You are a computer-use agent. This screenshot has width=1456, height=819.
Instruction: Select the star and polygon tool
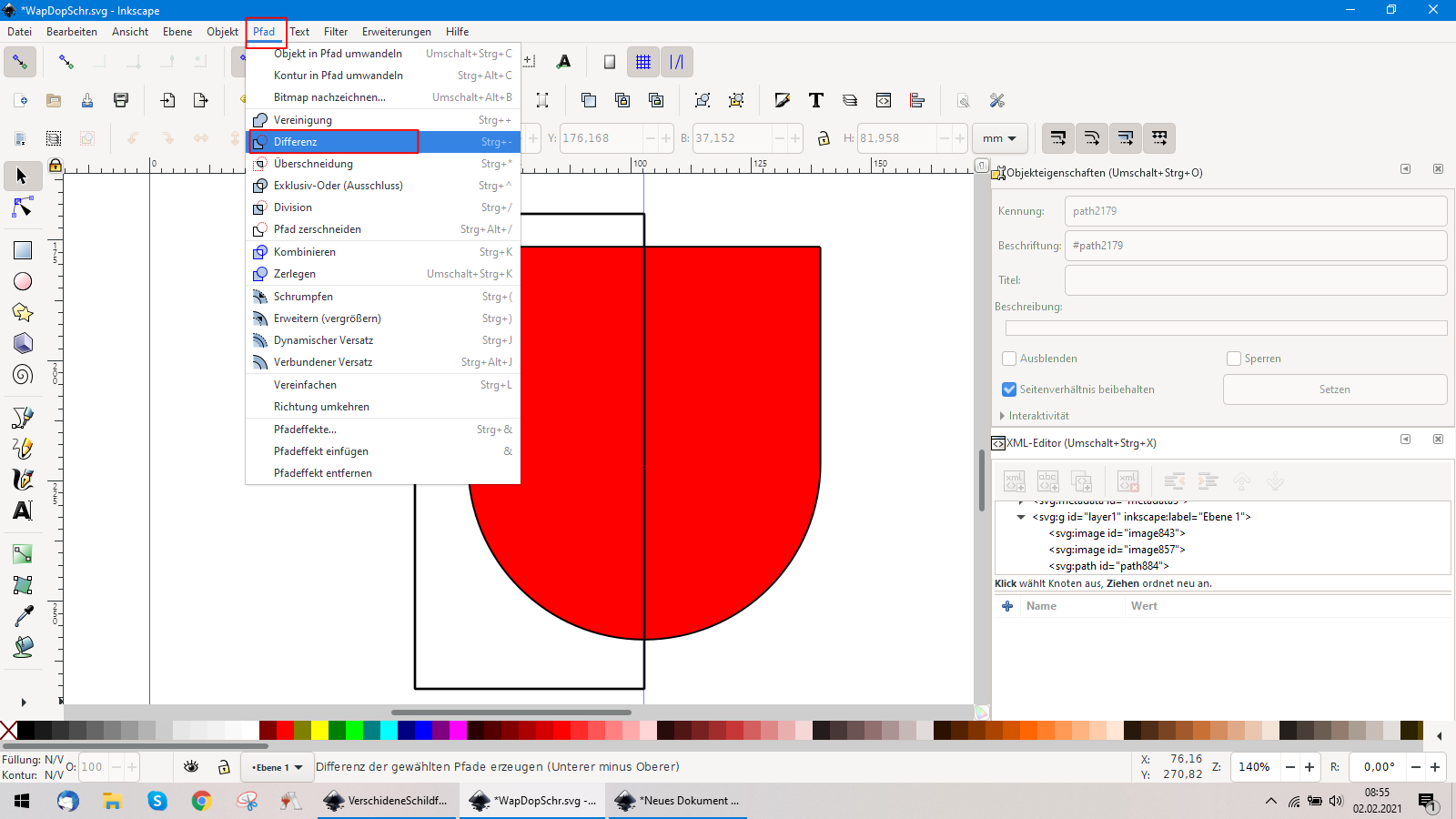23,313
